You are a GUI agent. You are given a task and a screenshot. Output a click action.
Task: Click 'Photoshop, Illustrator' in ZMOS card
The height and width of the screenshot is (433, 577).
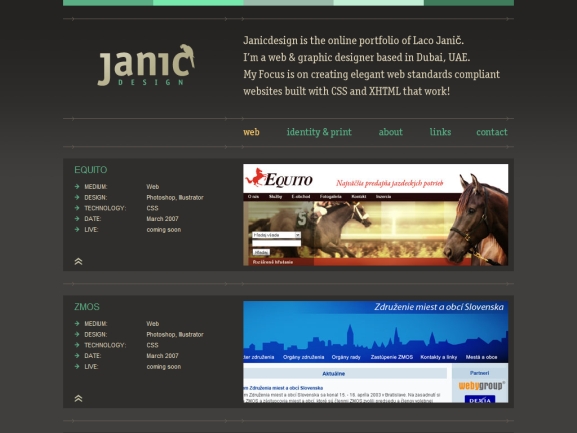click(175, 334)
